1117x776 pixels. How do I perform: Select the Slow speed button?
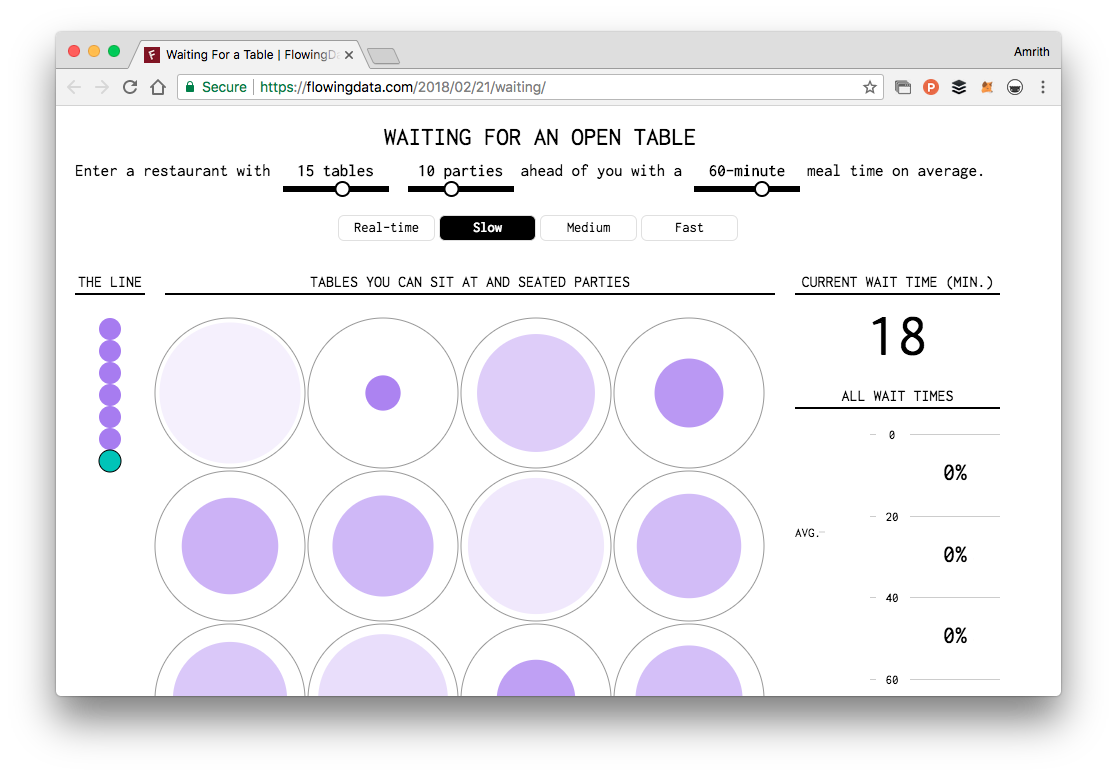click(487, 228)
